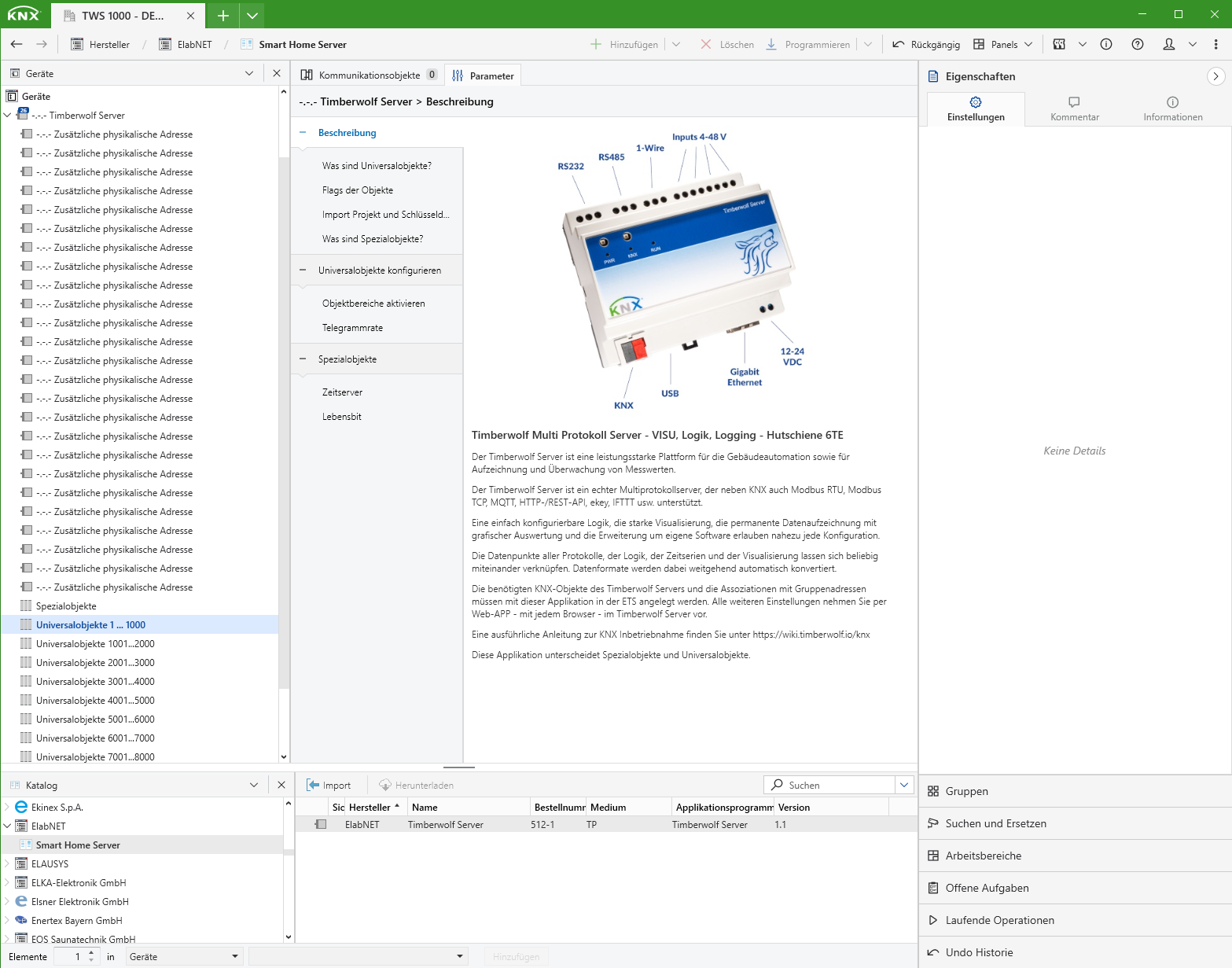
Task: Select the Kommentar properties tab
Action: click(x=1074, y=109)
